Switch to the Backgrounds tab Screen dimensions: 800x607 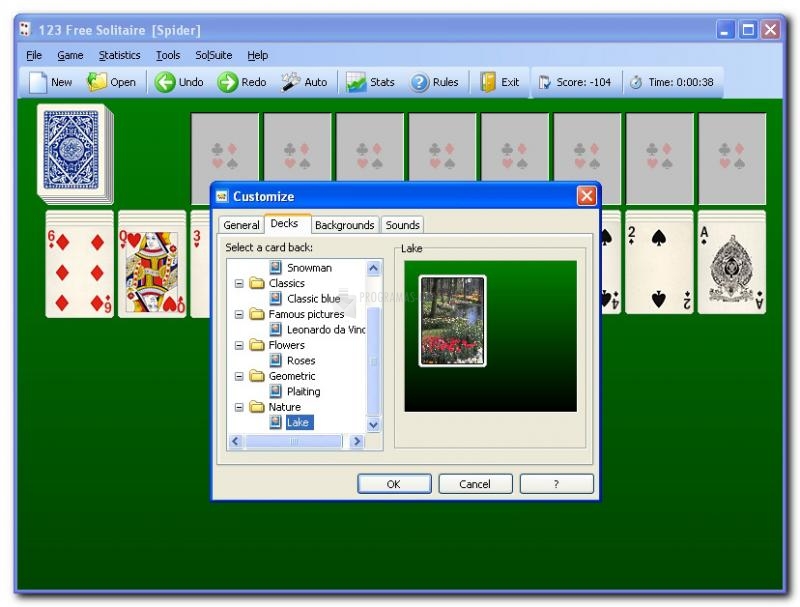click(x=344, y=225)
